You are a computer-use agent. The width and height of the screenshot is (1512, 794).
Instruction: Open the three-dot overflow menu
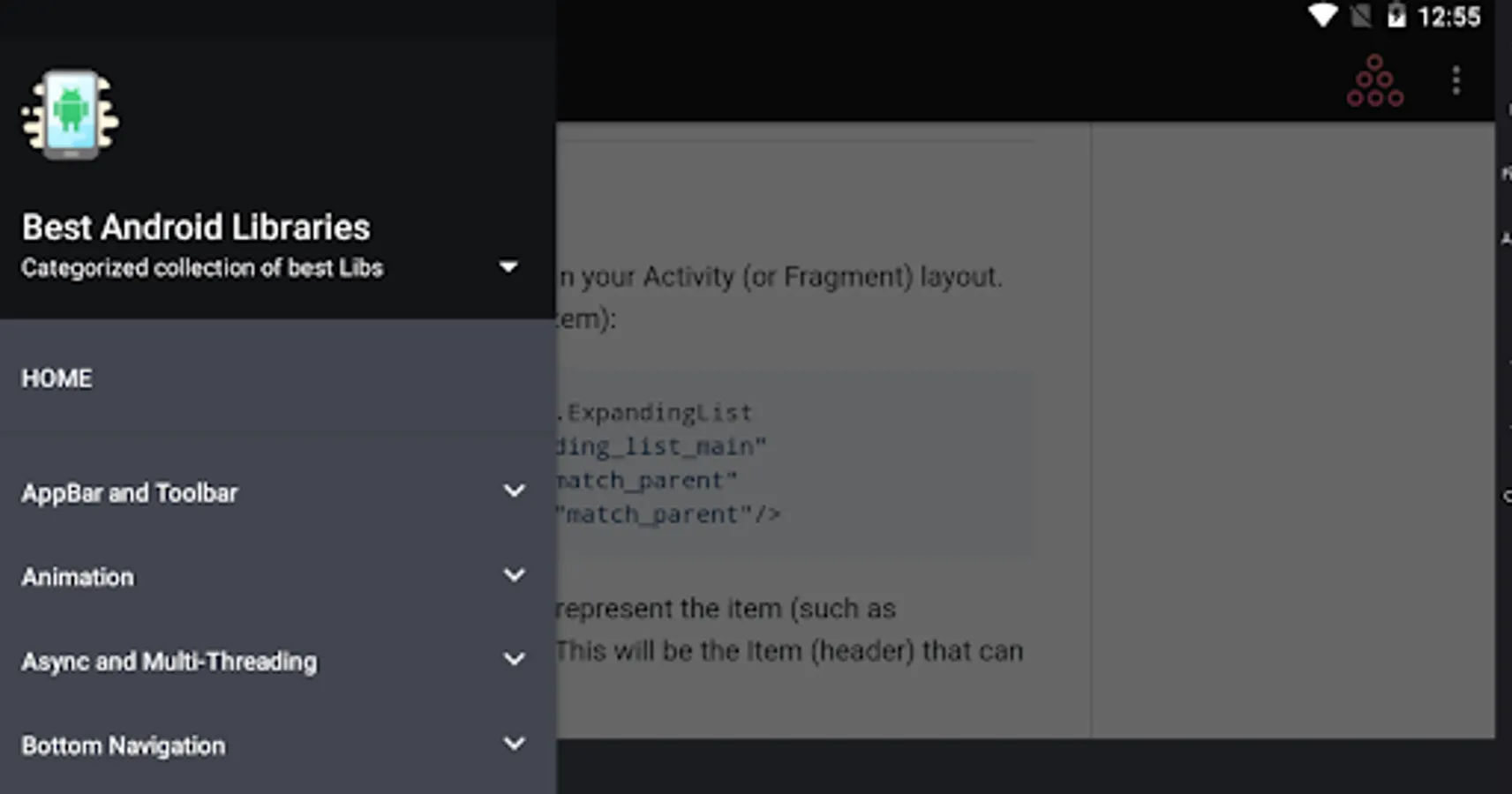coord(1456,79)
